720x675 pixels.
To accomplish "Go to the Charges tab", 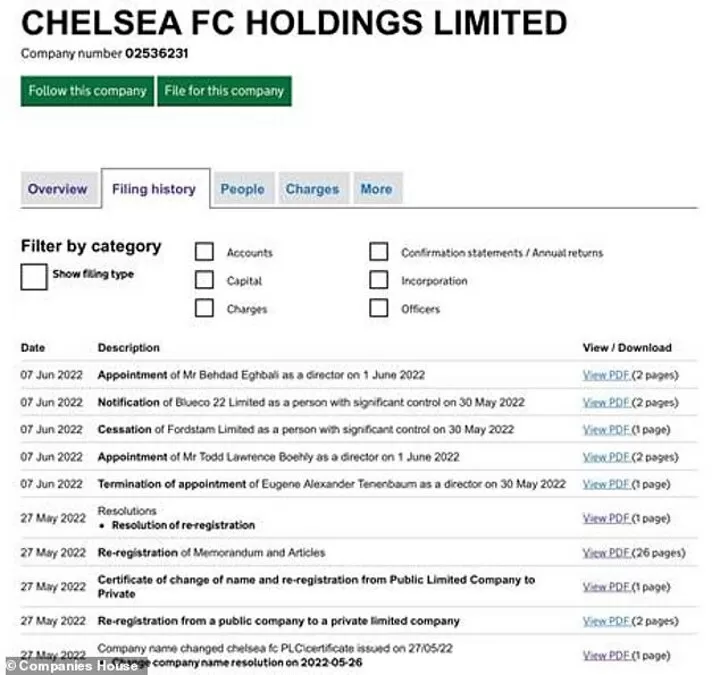I will point(312,189).
